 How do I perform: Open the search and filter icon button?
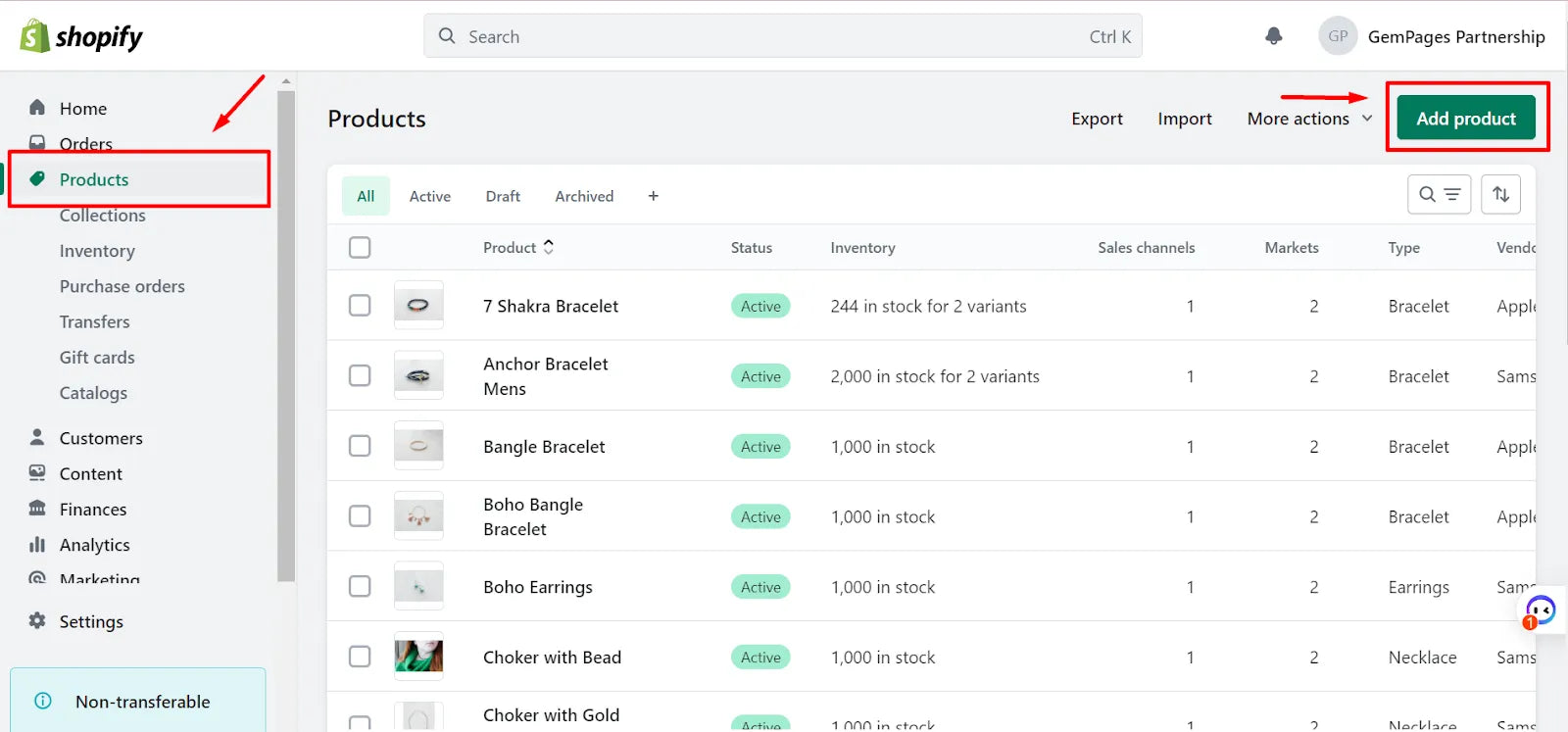point(1439,194)
